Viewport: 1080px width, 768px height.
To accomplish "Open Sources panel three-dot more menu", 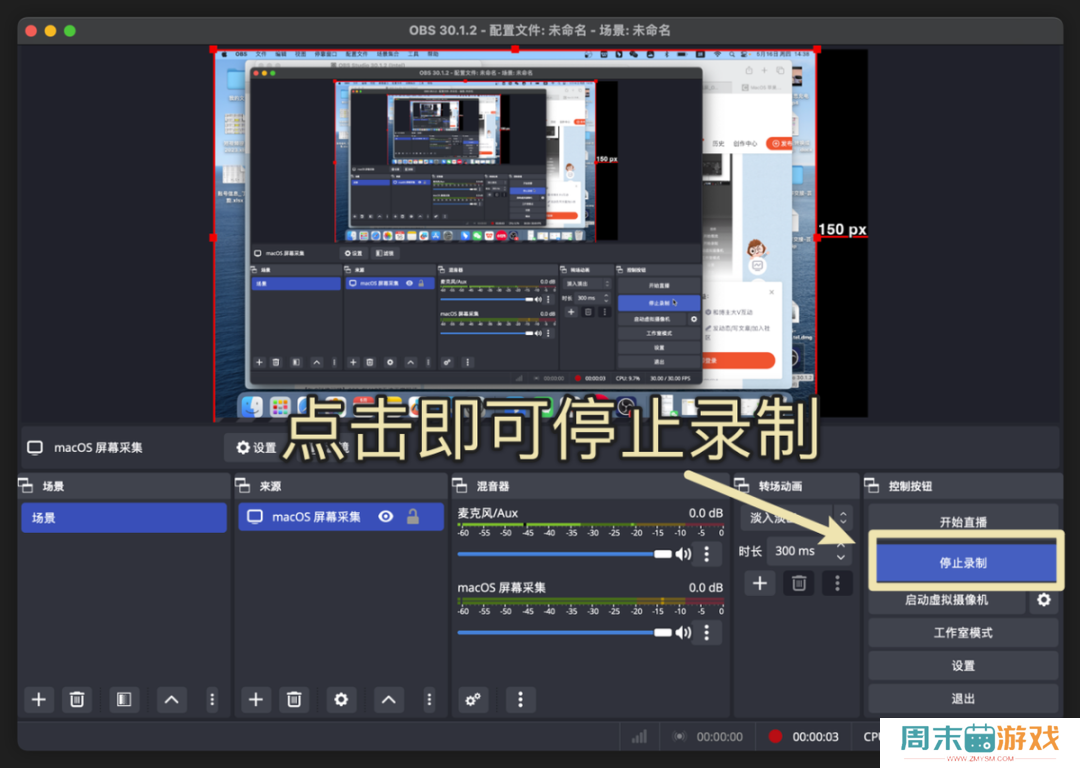I will [x=429, y=699].
